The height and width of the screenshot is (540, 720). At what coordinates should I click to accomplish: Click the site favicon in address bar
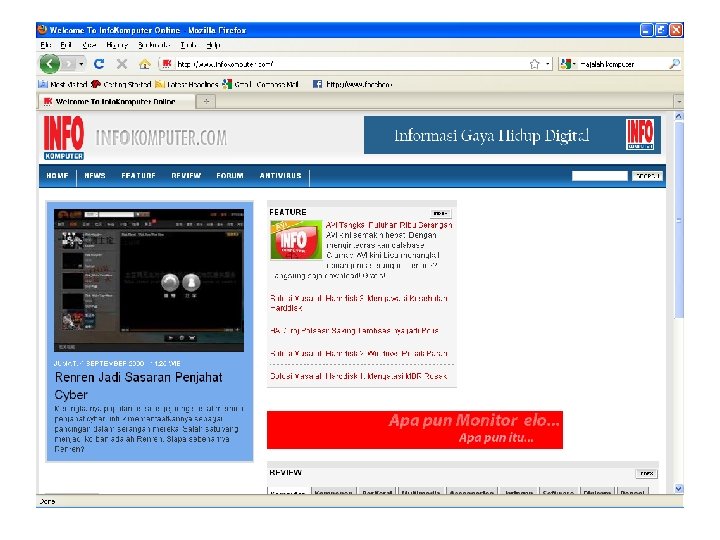point(167,64)
